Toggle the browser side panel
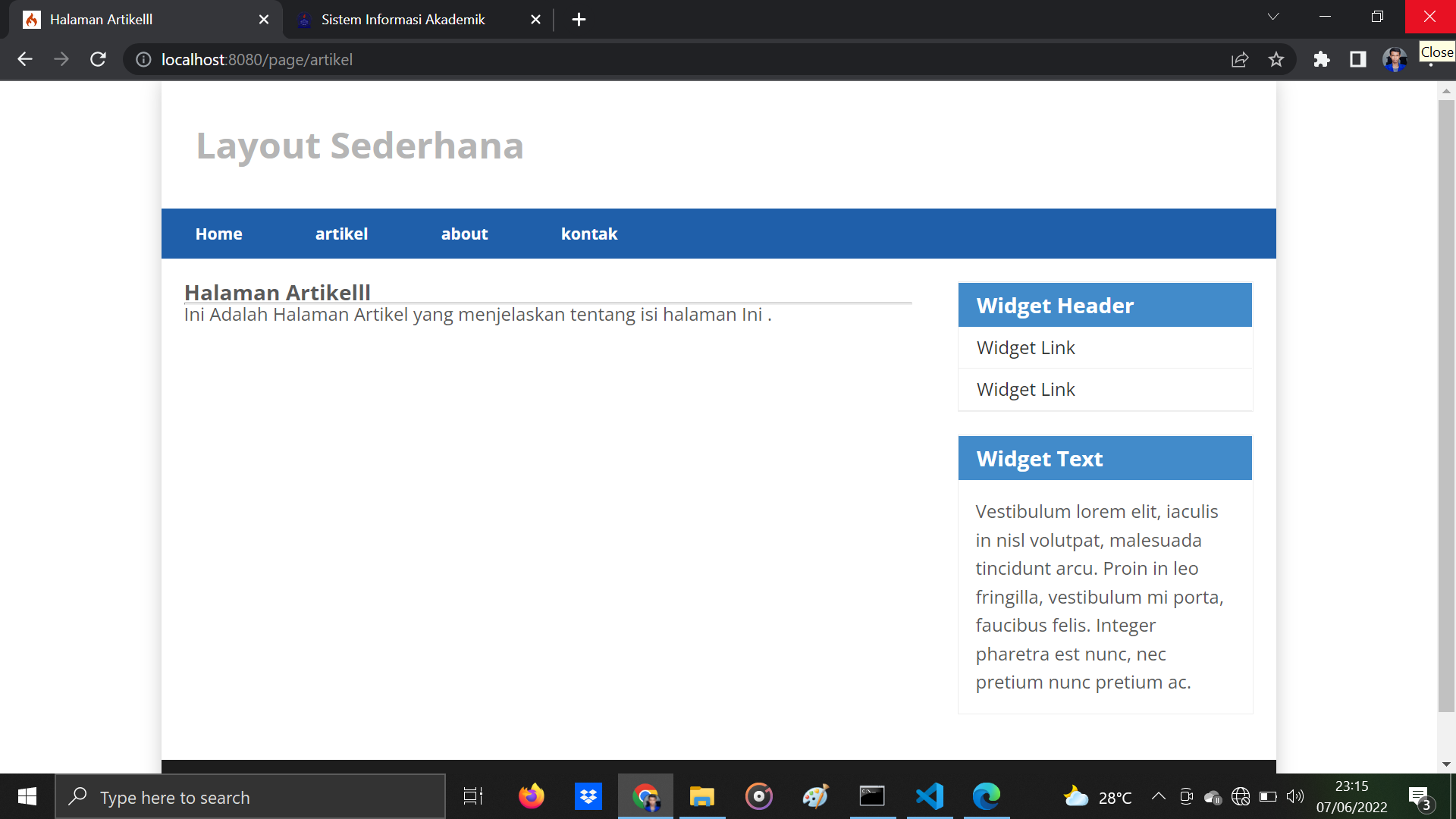Screen dimensions: 1456x819 [1358, 59]
